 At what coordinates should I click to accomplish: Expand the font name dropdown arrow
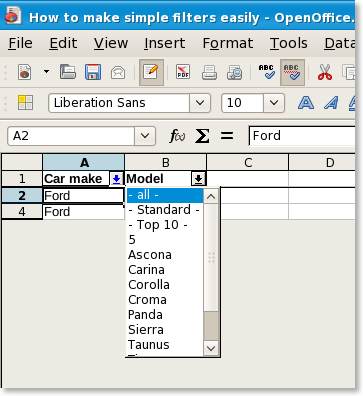click(200, 103)
